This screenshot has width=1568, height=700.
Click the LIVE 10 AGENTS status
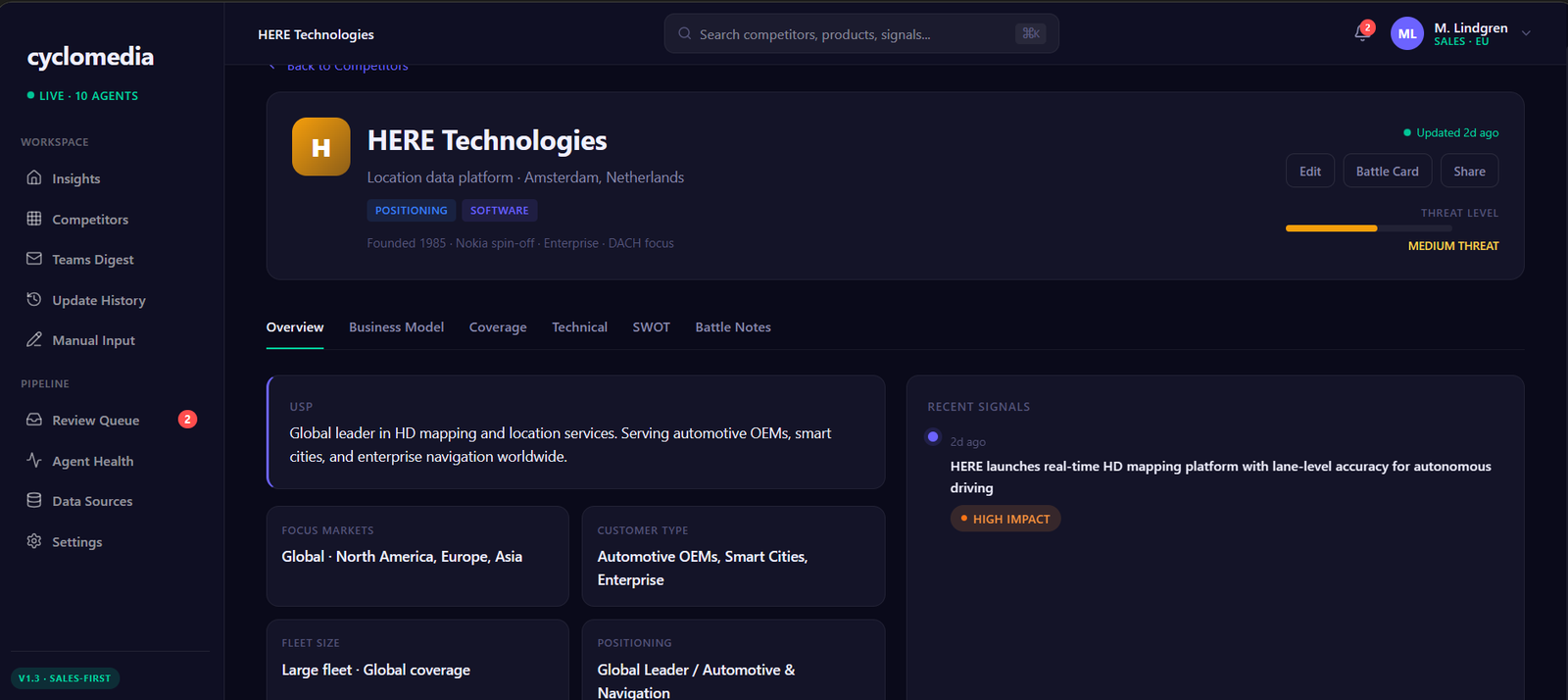82,96
